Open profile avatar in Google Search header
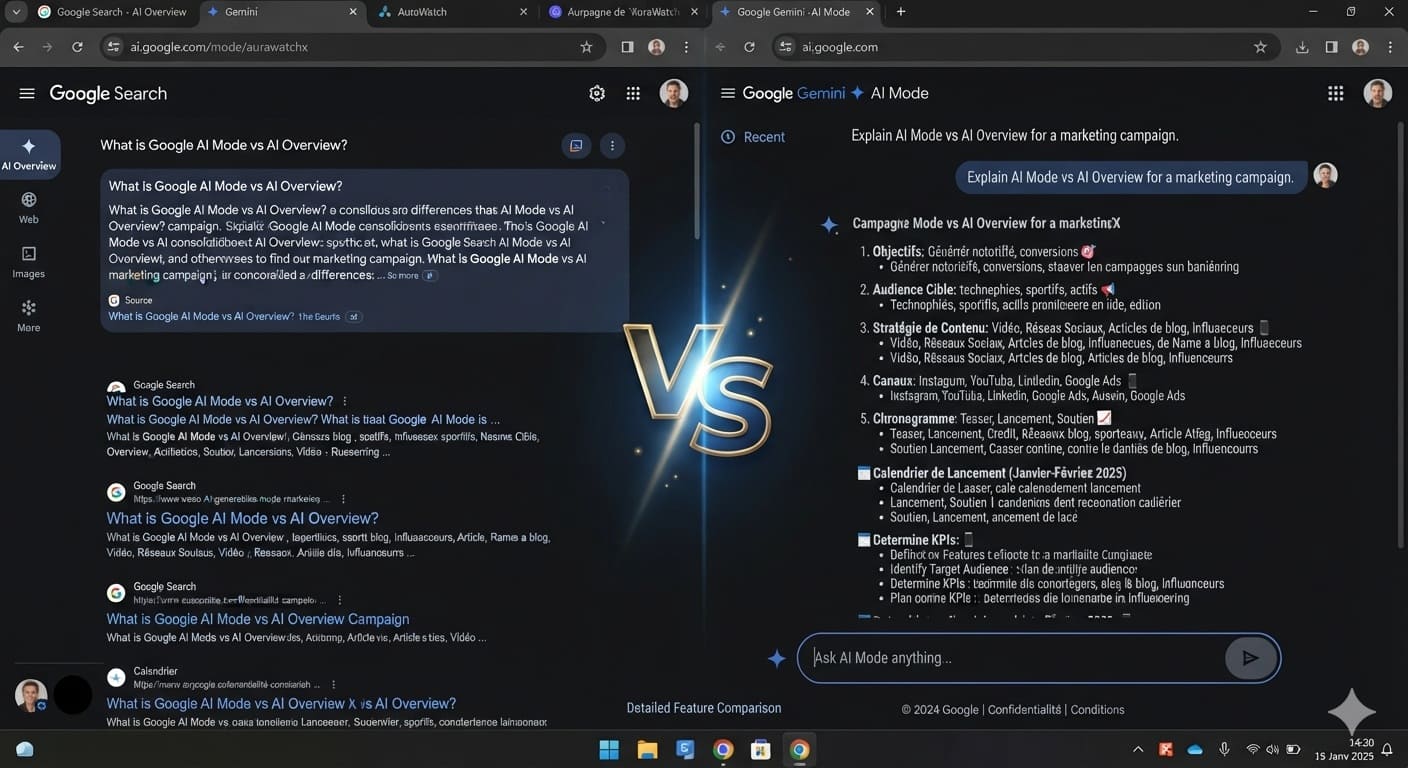The width and height of the screenshot is (1408, 768). tap(674, 93)
